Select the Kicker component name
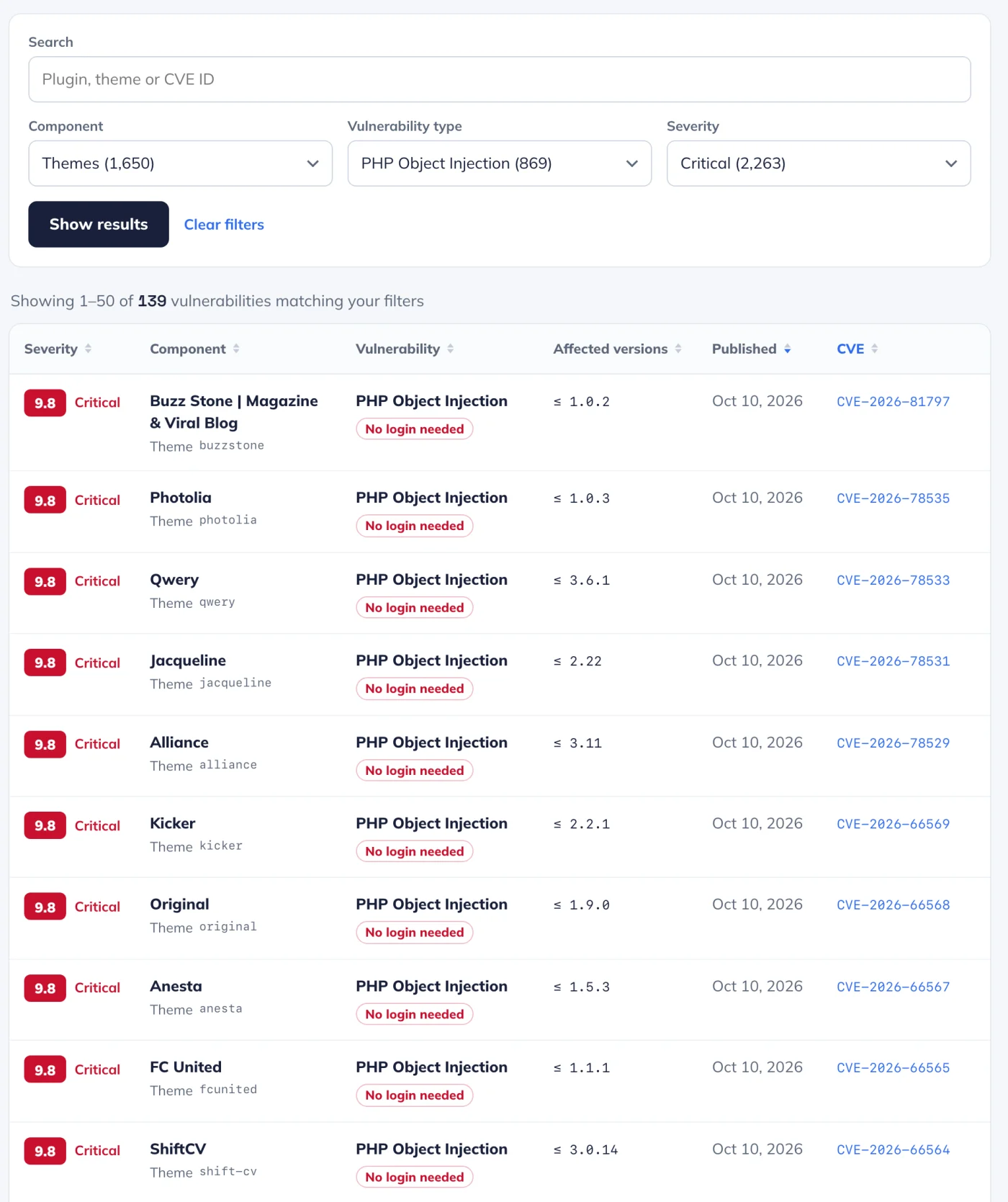Viewport: 1008px width, 1202px height. [173, 823]
